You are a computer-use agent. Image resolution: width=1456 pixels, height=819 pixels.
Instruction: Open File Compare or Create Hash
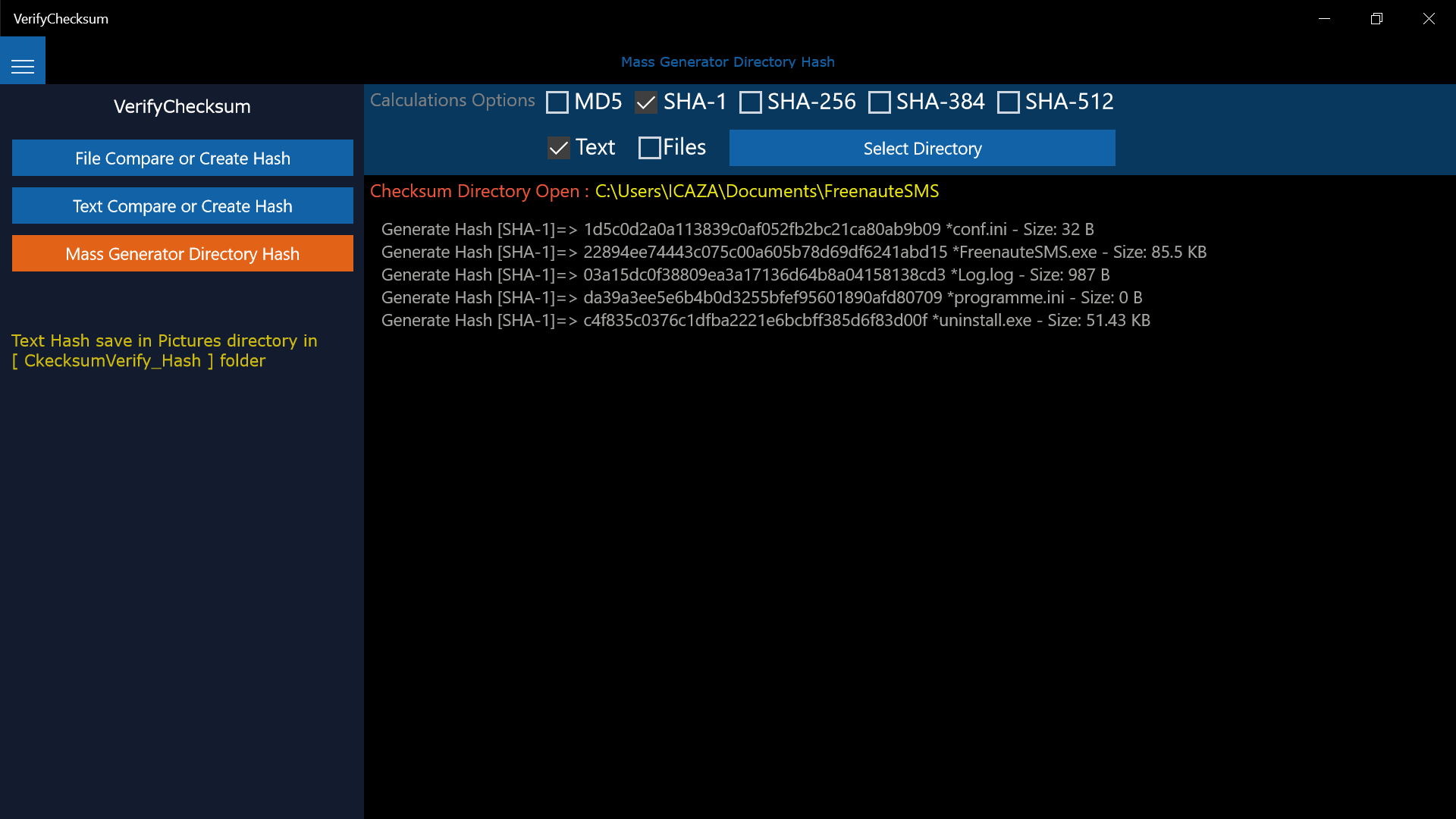point(183,158)
